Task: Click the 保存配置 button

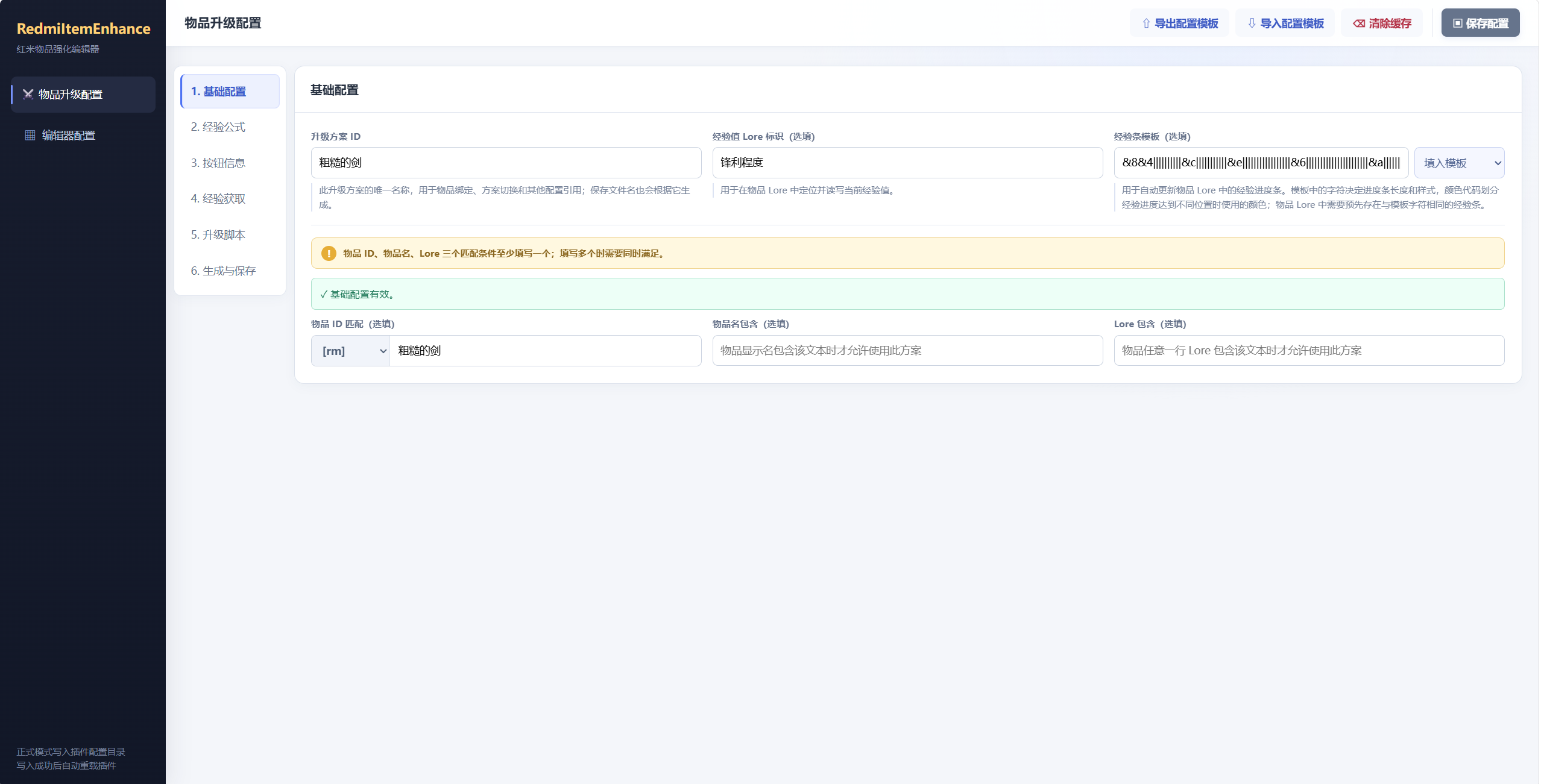Action: tap(1481, 23)
